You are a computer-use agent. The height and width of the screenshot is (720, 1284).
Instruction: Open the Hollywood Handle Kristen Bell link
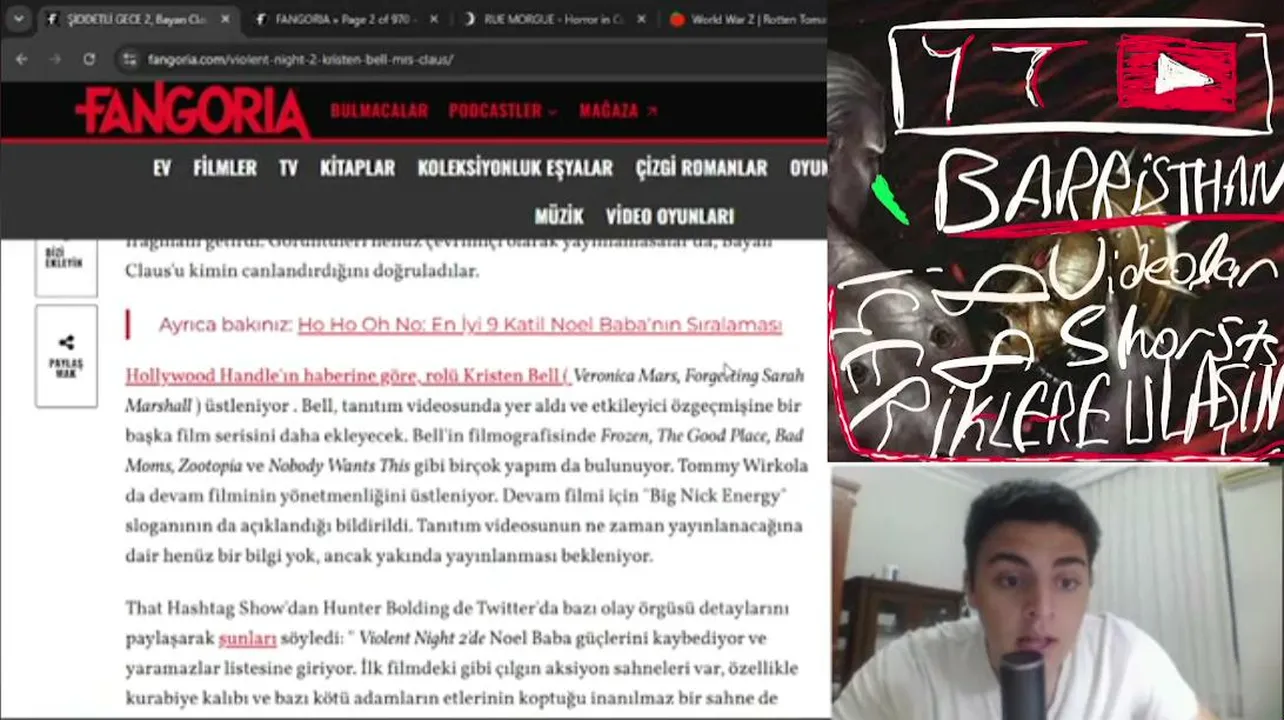(347, 376)
